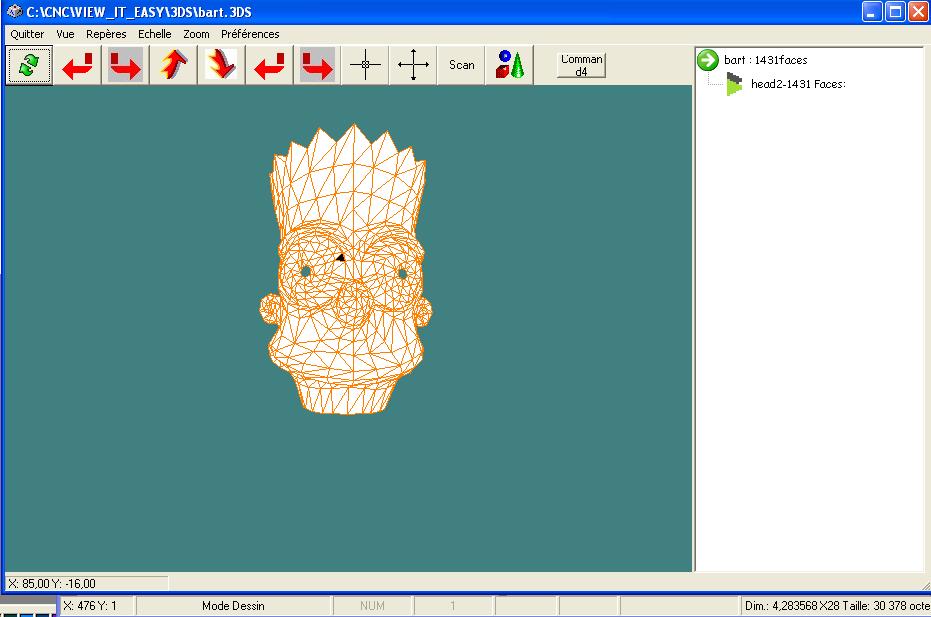Click the 'Dim.: 4,283568 X28 Taille' status entry
The image size is (931, 617).
point(837,606)
